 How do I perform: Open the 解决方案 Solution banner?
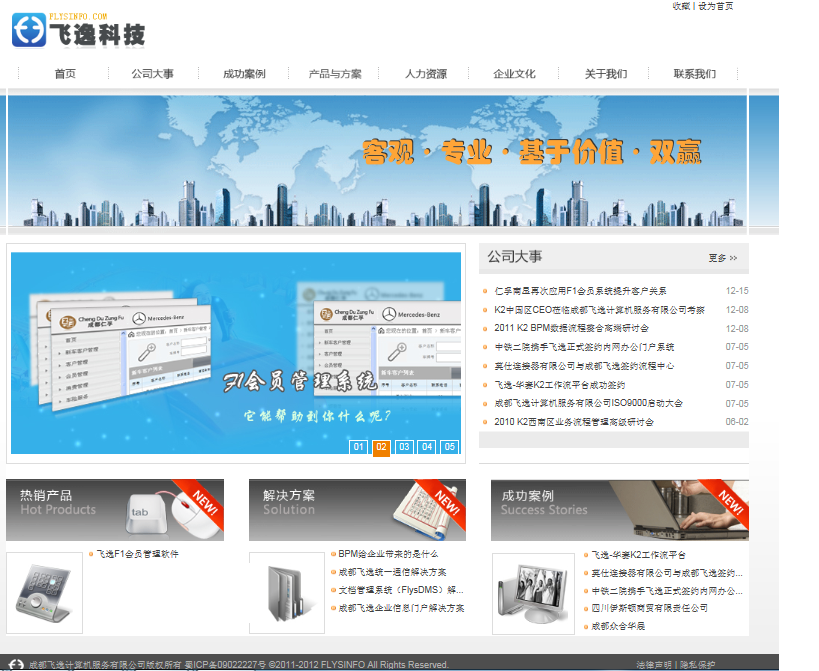[x=357, y=510]
